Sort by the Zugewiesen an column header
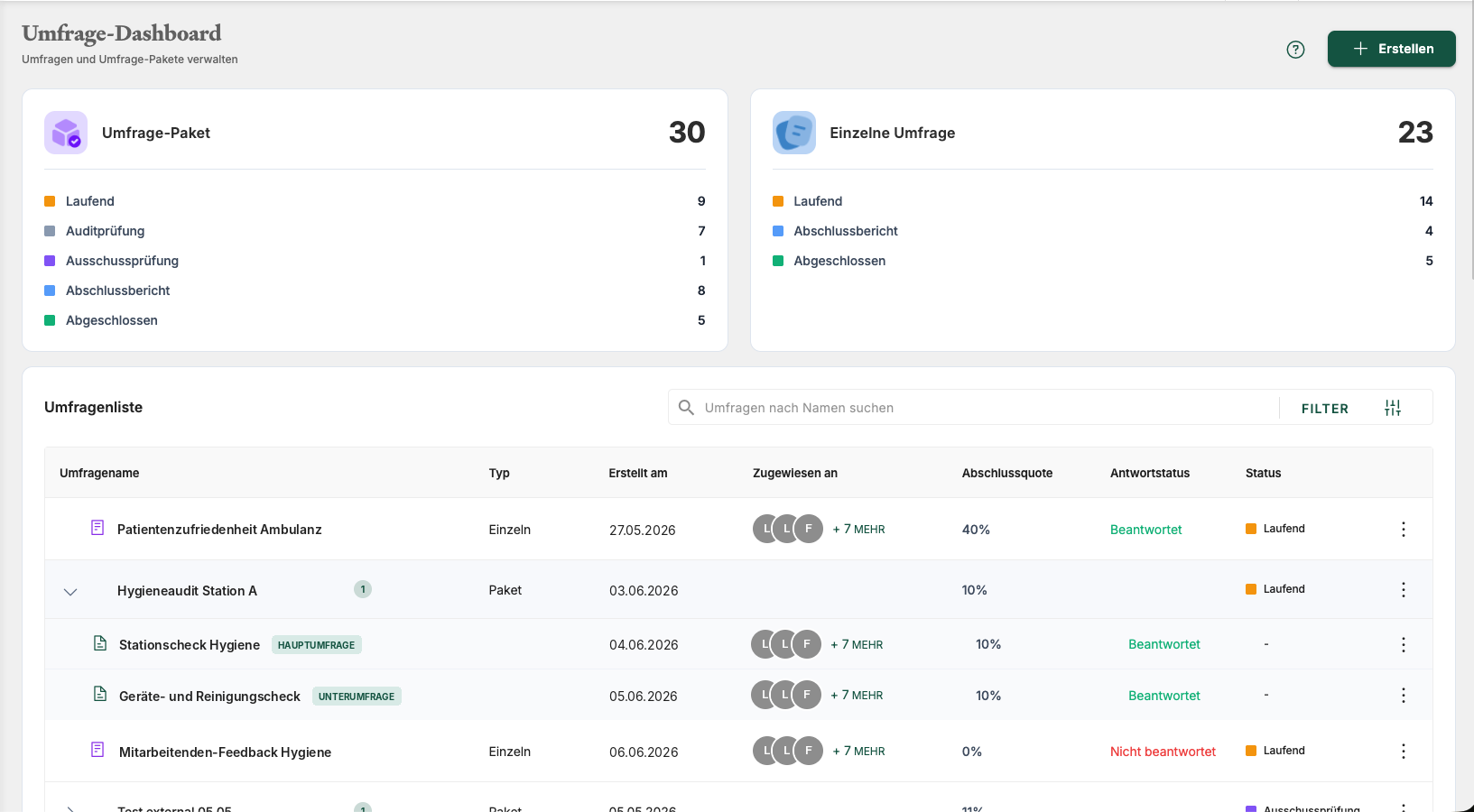Image resolution: width=1474 pixels, height=812 pixels. [x=795, y=473]
